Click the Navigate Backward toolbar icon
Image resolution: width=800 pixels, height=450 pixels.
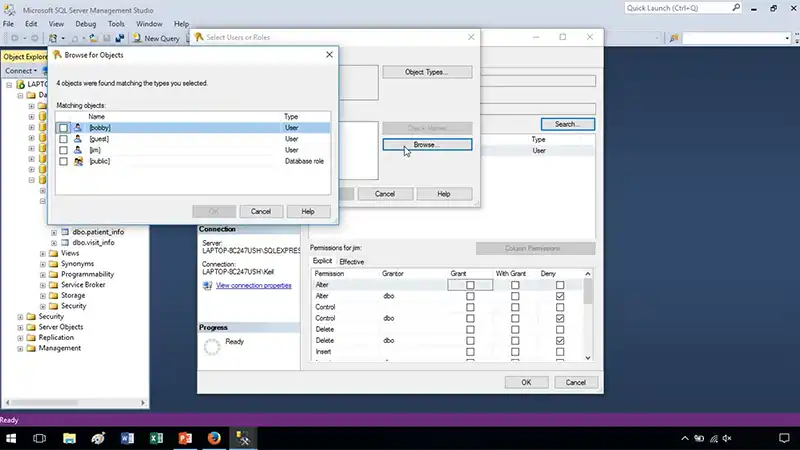click(15, 38)
